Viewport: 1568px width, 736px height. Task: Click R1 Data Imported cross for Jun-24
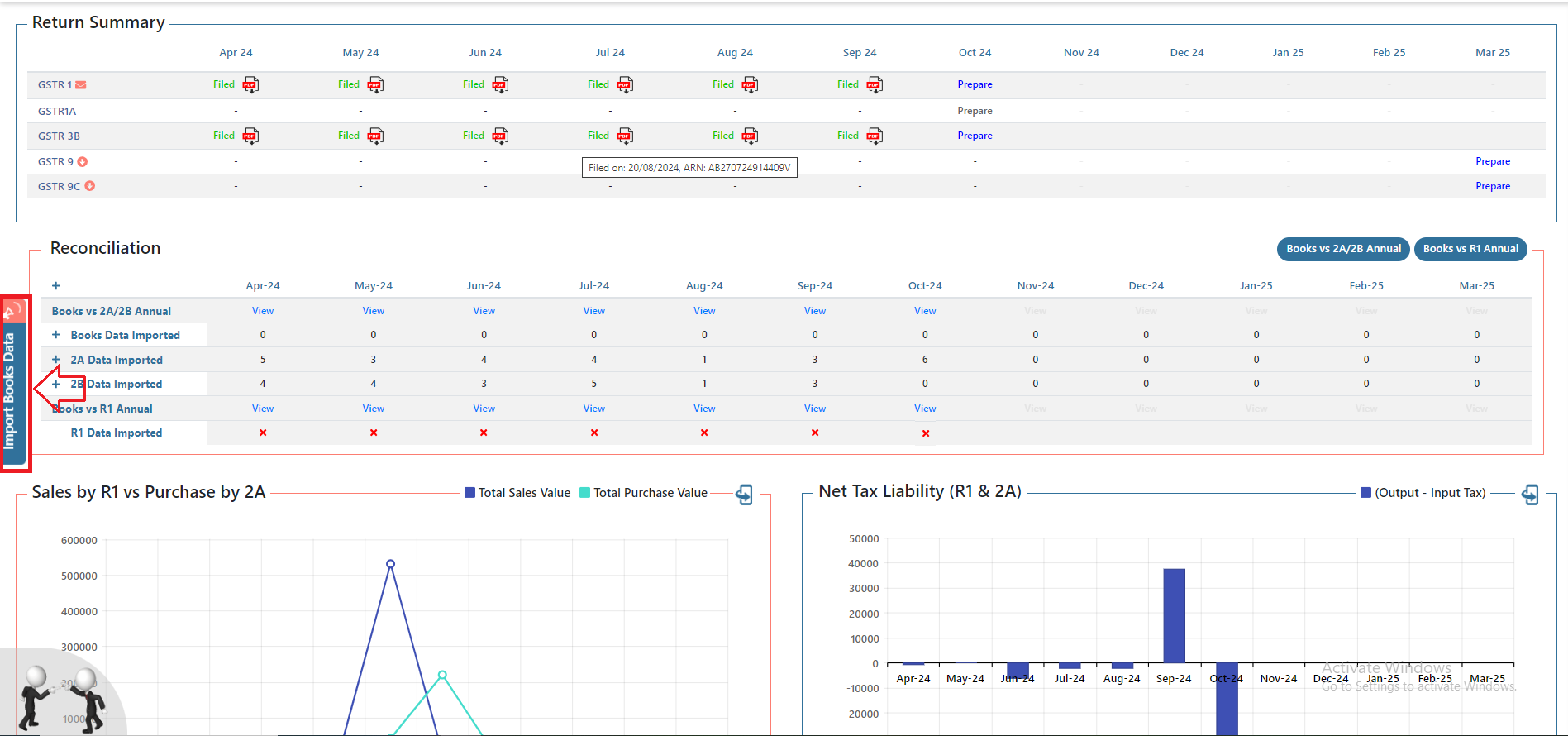click(484, 433)
